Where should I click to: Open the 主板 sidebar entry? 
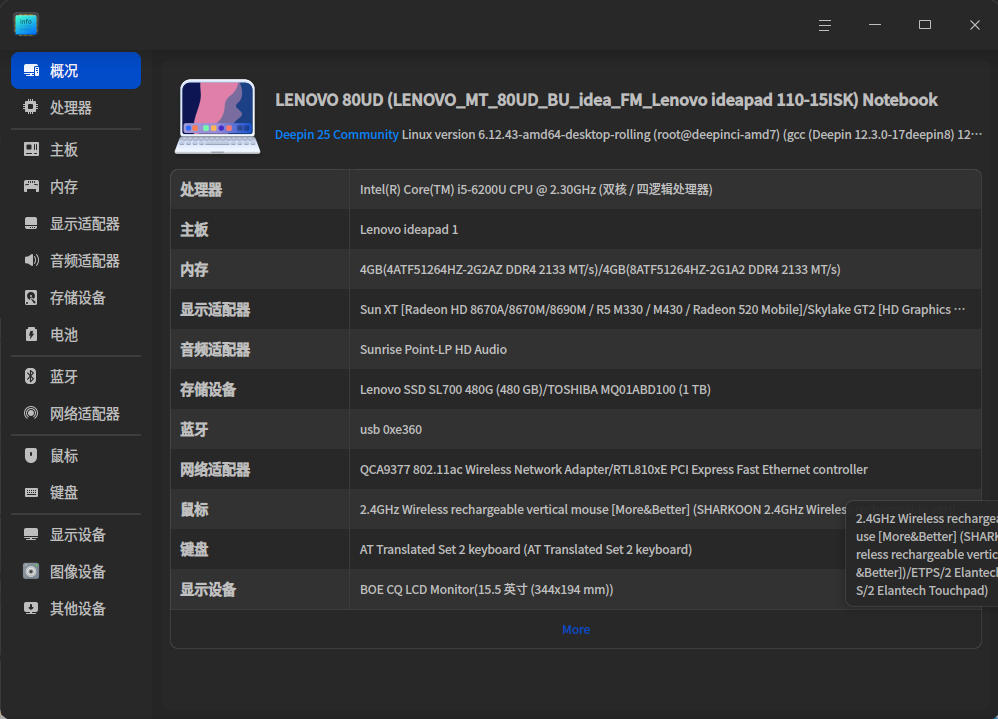pos(76,150)
